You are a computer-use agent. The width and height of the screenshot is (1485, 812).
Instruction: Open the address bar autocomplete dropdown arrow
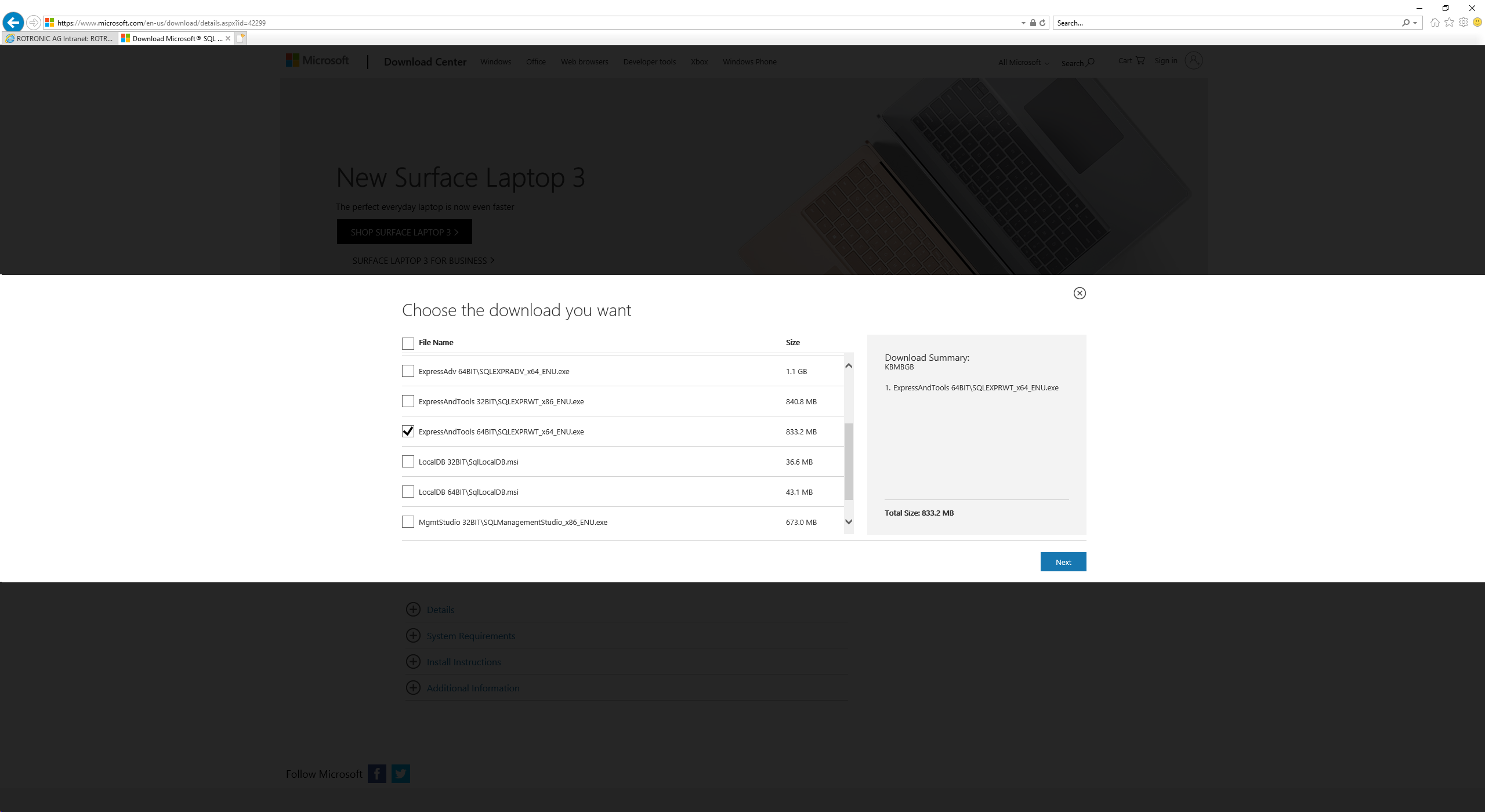(1023, 23)
